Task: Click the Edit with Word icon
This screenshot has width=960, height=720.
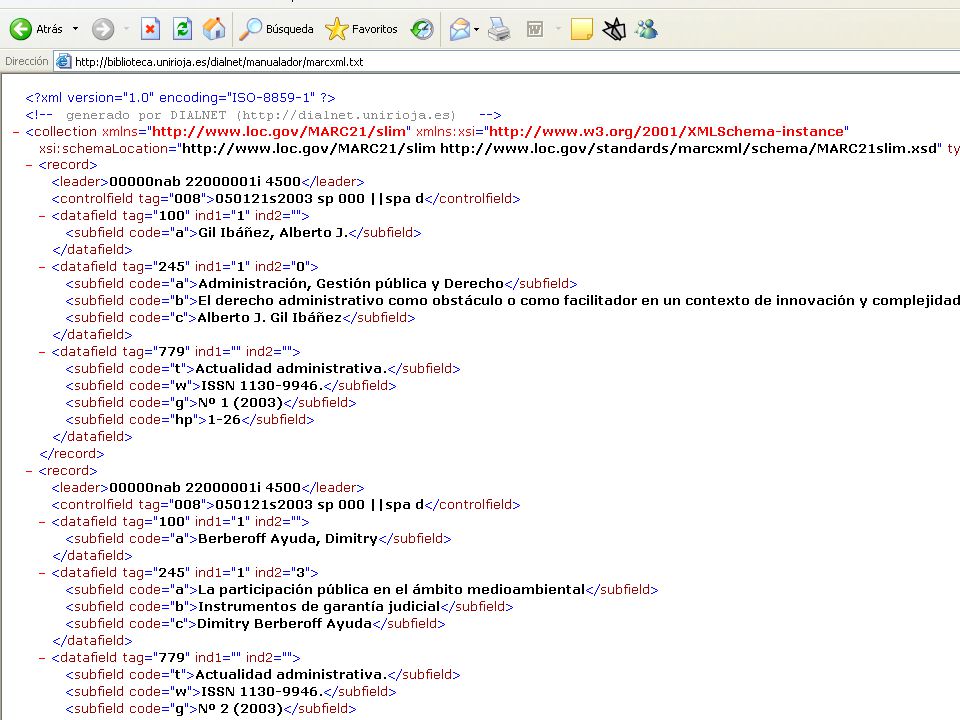Action: [534, 29]
